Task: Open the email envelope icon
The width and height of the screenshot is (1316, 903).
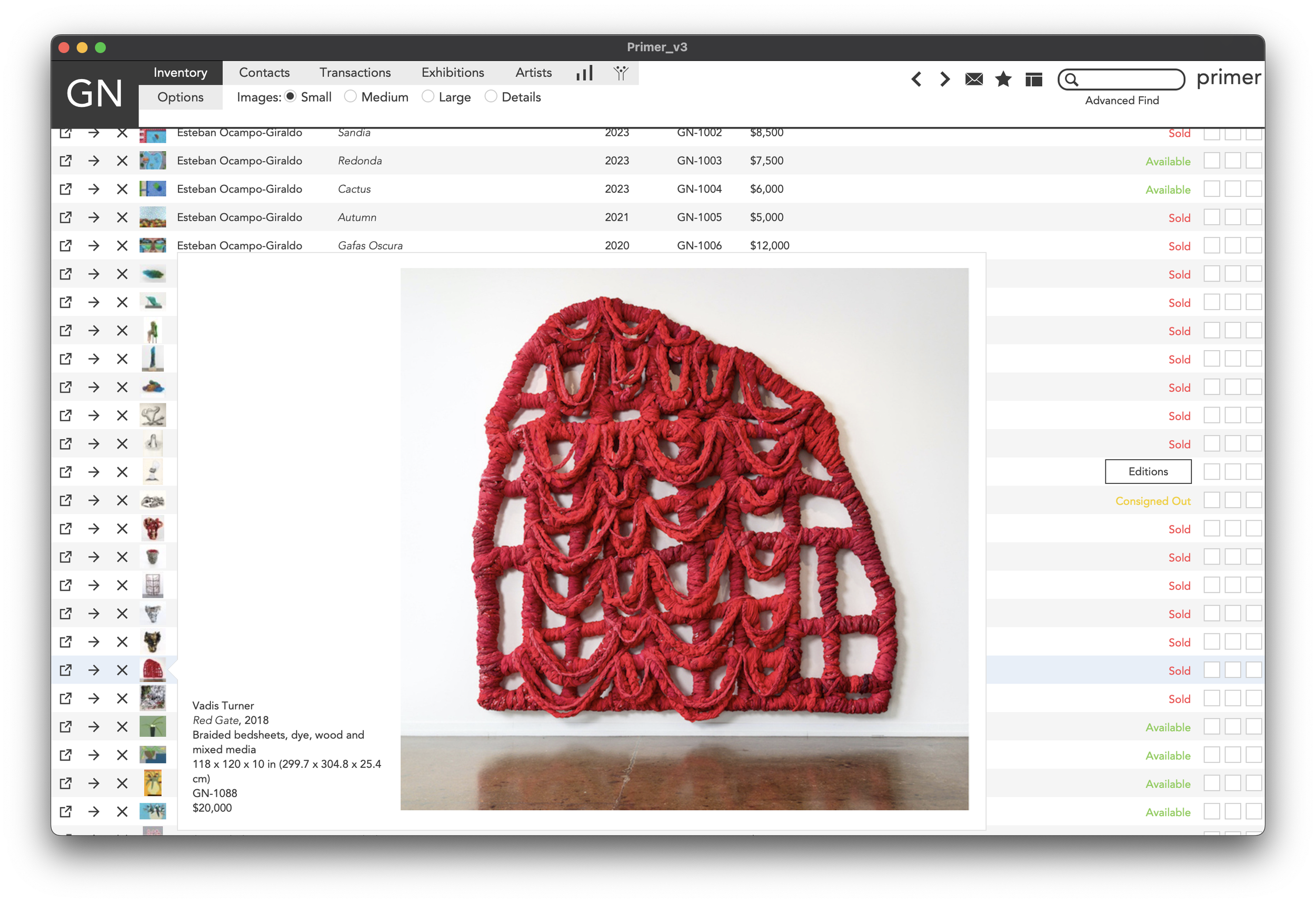Action: 974,80
